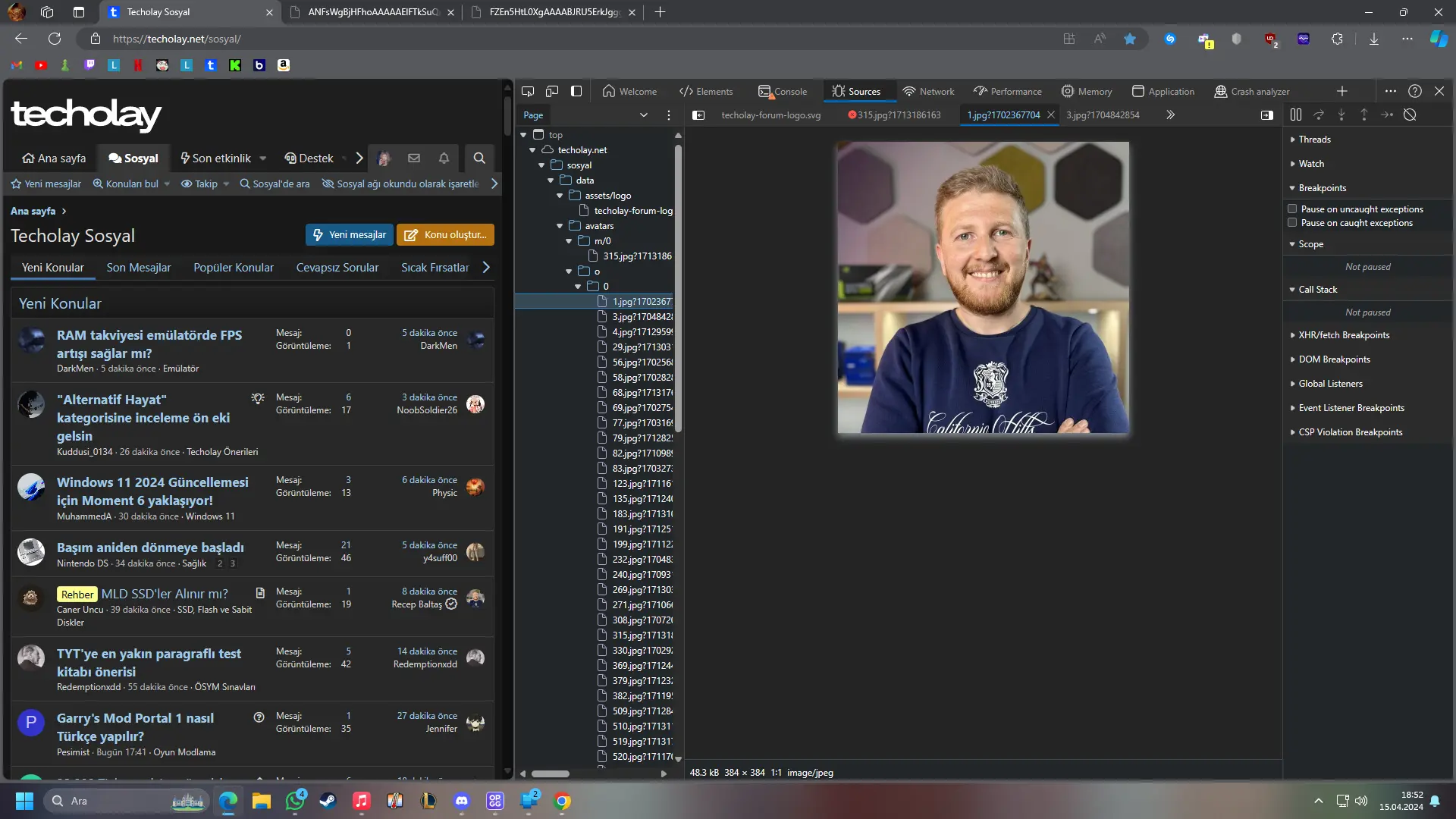
Task: Collapse the avatars folder in tree
Action: (x=560, y=226)
